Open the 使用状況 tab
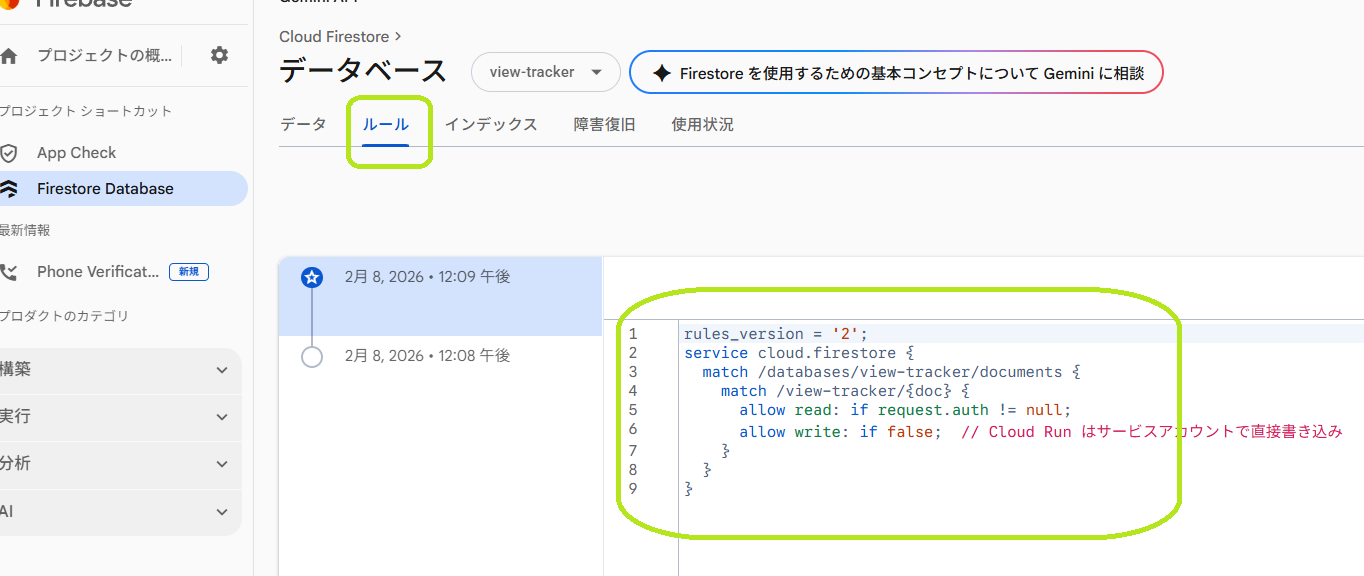Viewport: 1364px width, 576px height. coord(702,124)
